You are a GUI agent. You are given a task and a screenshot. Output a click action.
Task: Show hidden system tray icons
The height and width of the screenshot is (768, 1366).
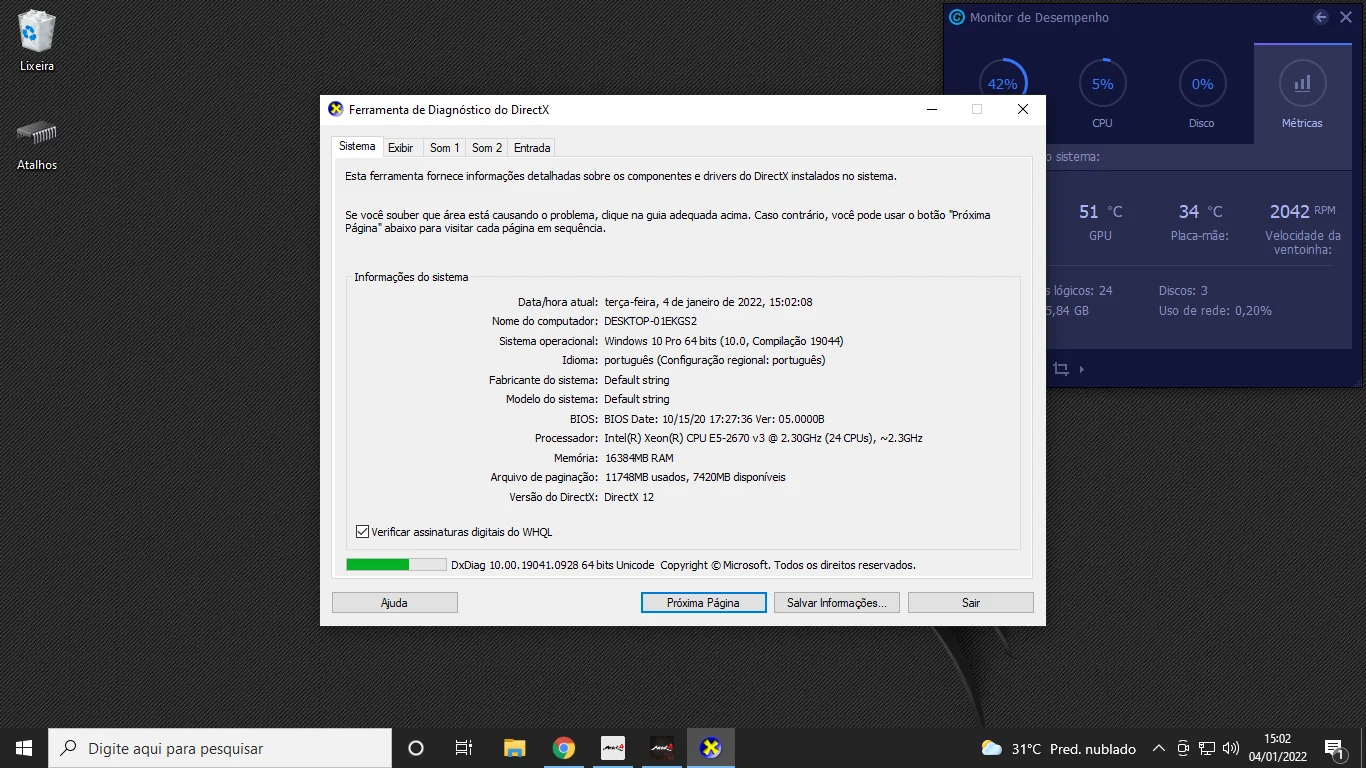(x=1159, y=748)
